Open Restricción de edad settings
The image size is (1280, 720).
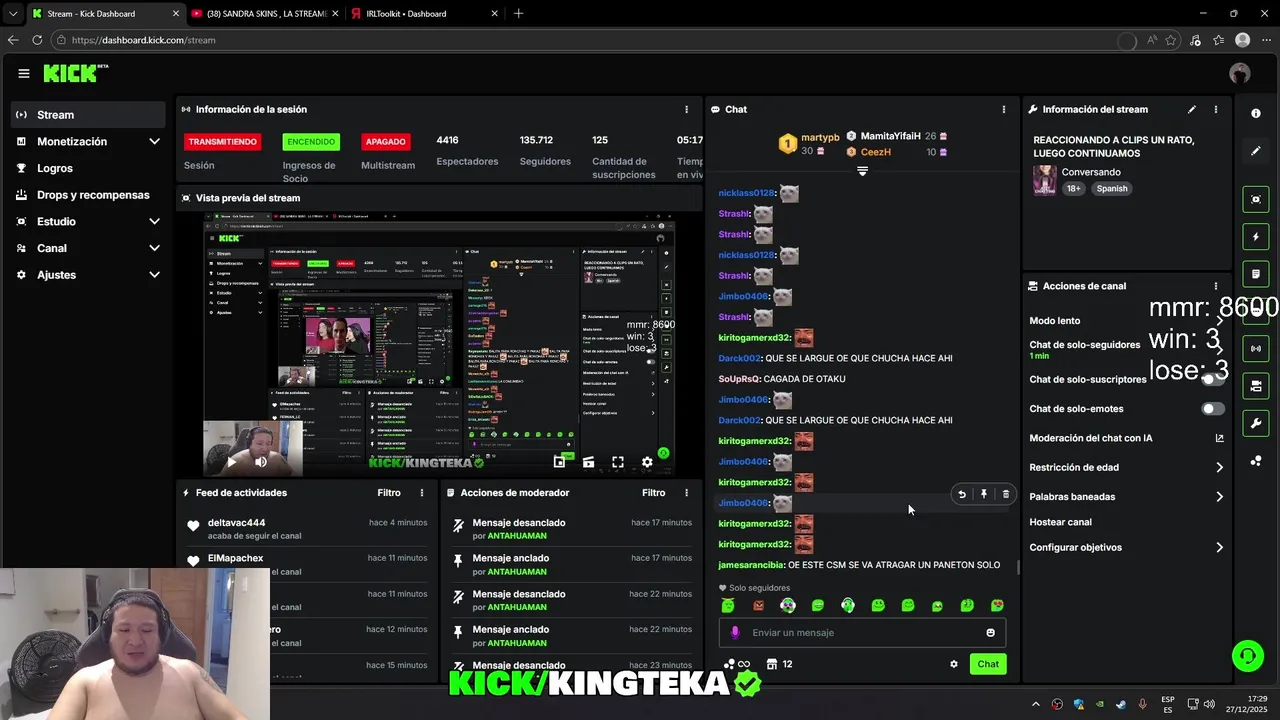point(1126,467)
